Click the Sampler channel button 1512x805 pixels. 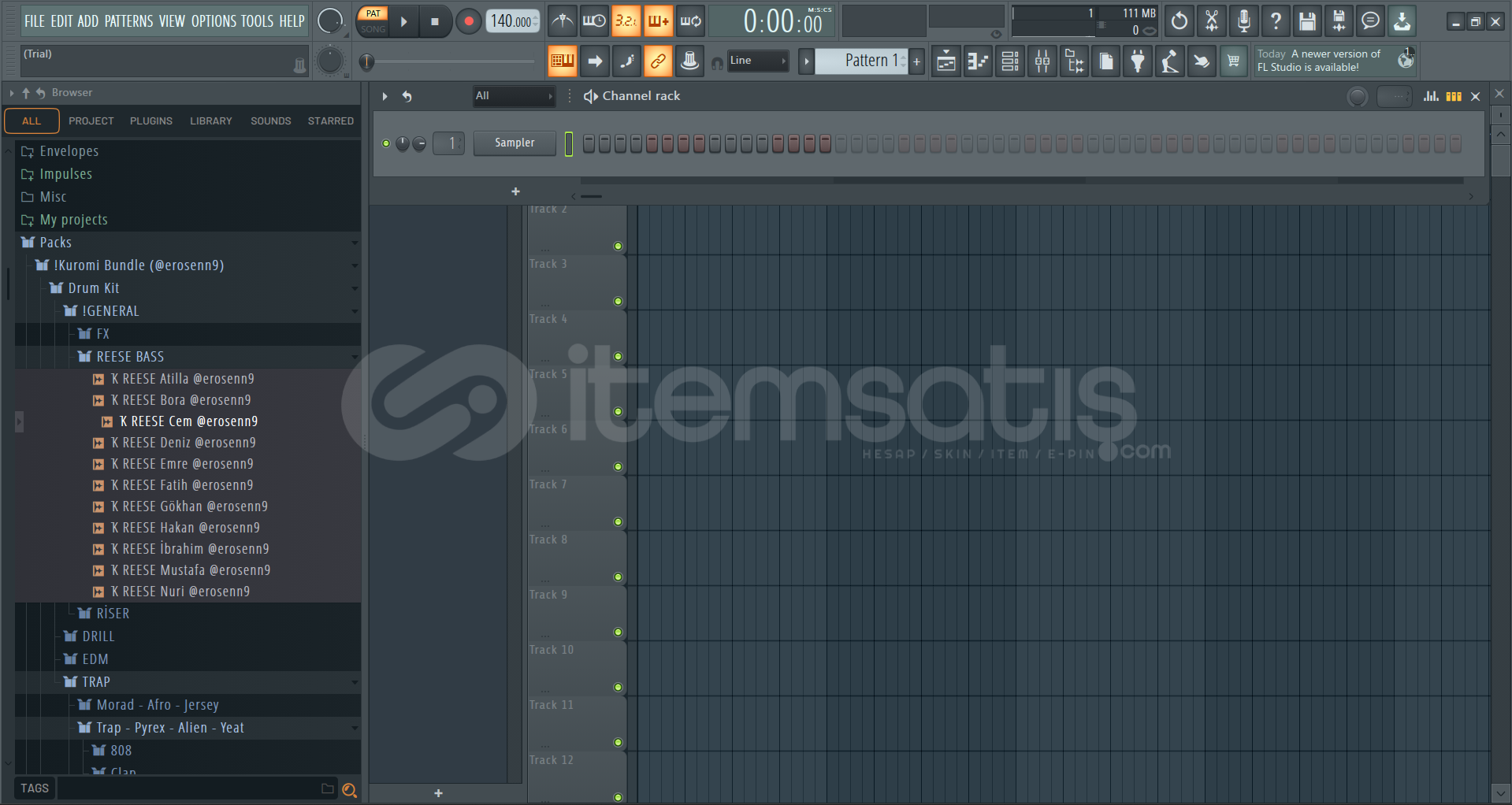pyautogui.click(x=515, y=143)
